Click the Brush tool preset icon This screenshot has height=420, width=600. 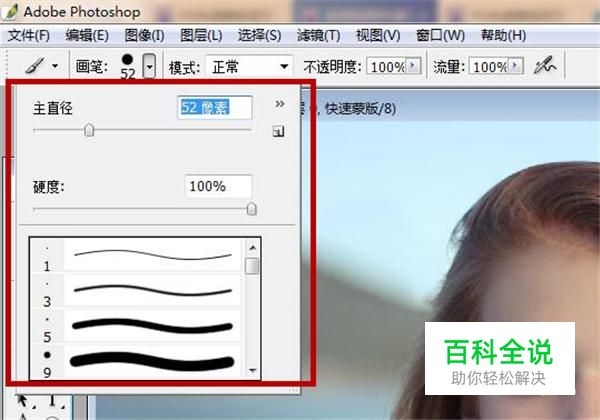point(34,66)
